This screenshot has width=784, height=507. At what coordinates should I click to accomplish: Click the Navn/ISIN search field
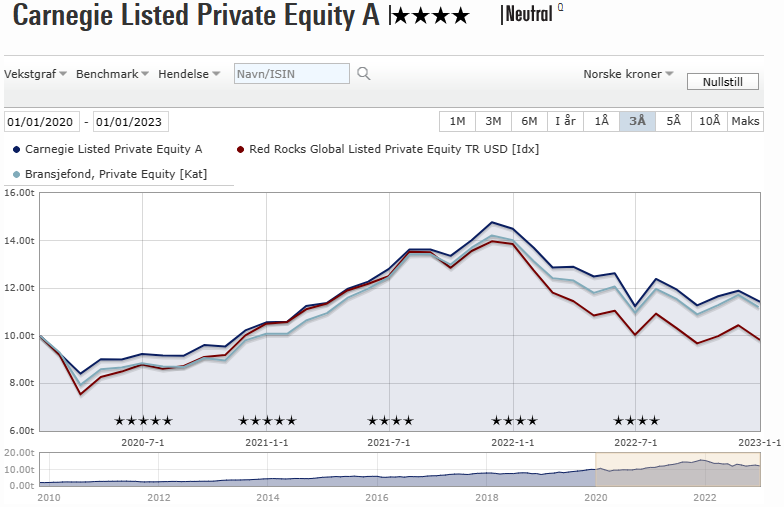click(x=292, y=74)
